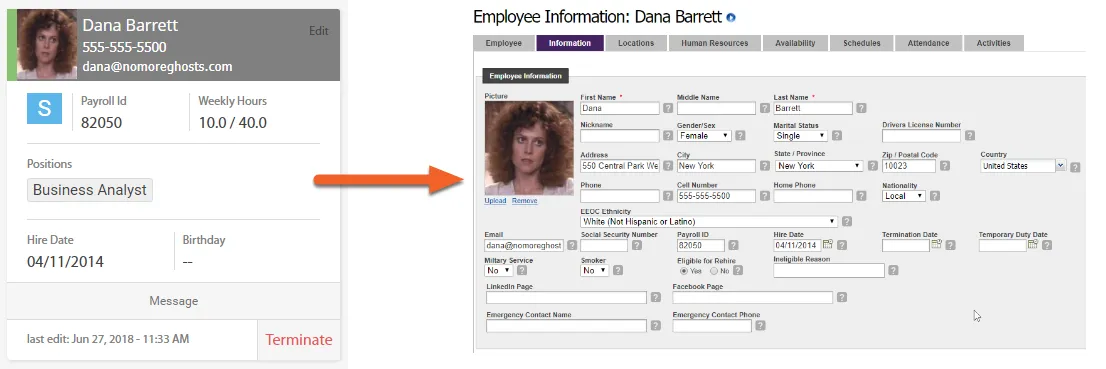Click the employee picture in the form
This screenshot has height=369, width=1106.
(529, 148)
